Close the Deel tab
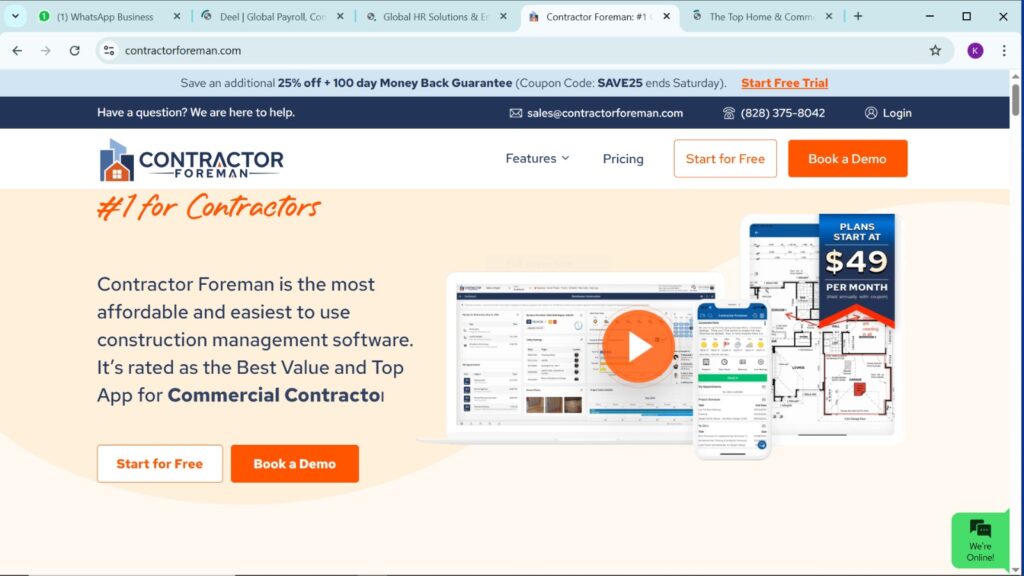The height and width of the screenshot is (576, 1024). tap(340, 16)
